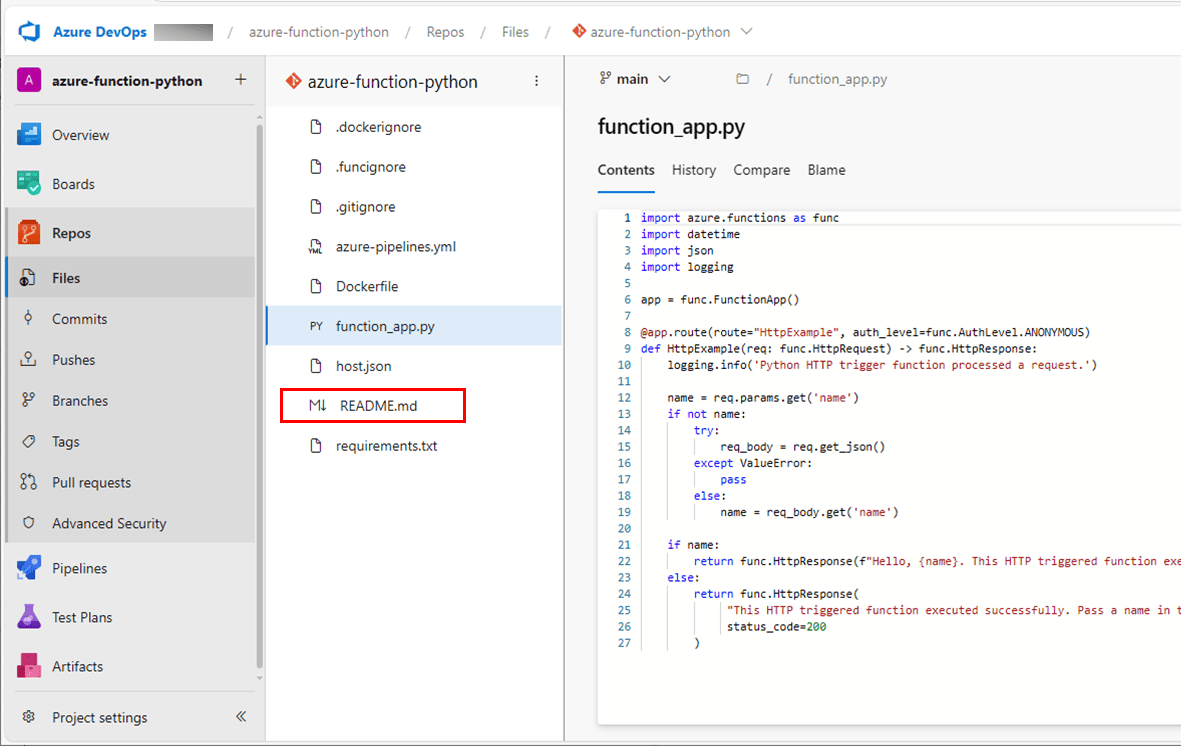Click the Commits icon in sidebar
The image size is (1181, 746).
(28, 319)
